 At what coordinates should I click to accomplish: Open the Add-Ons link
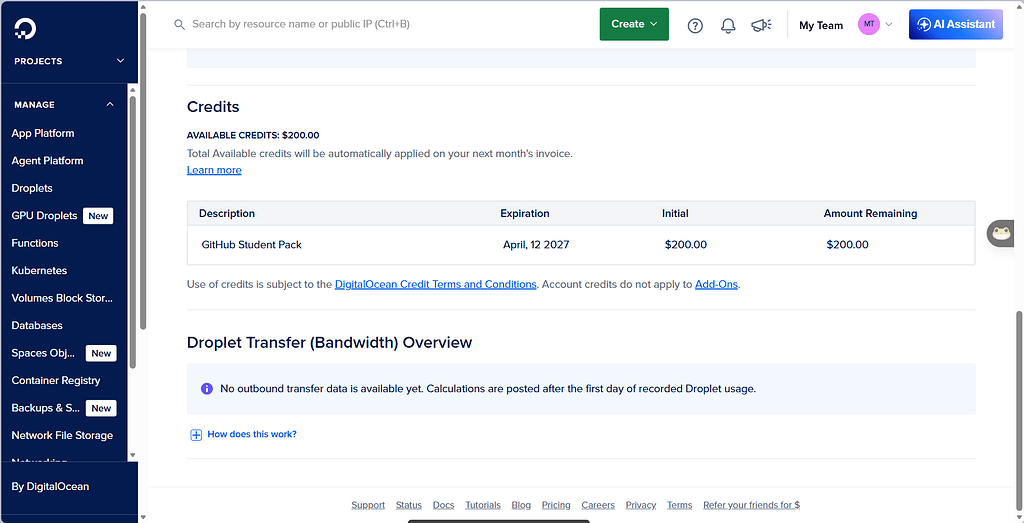point(716,285)
